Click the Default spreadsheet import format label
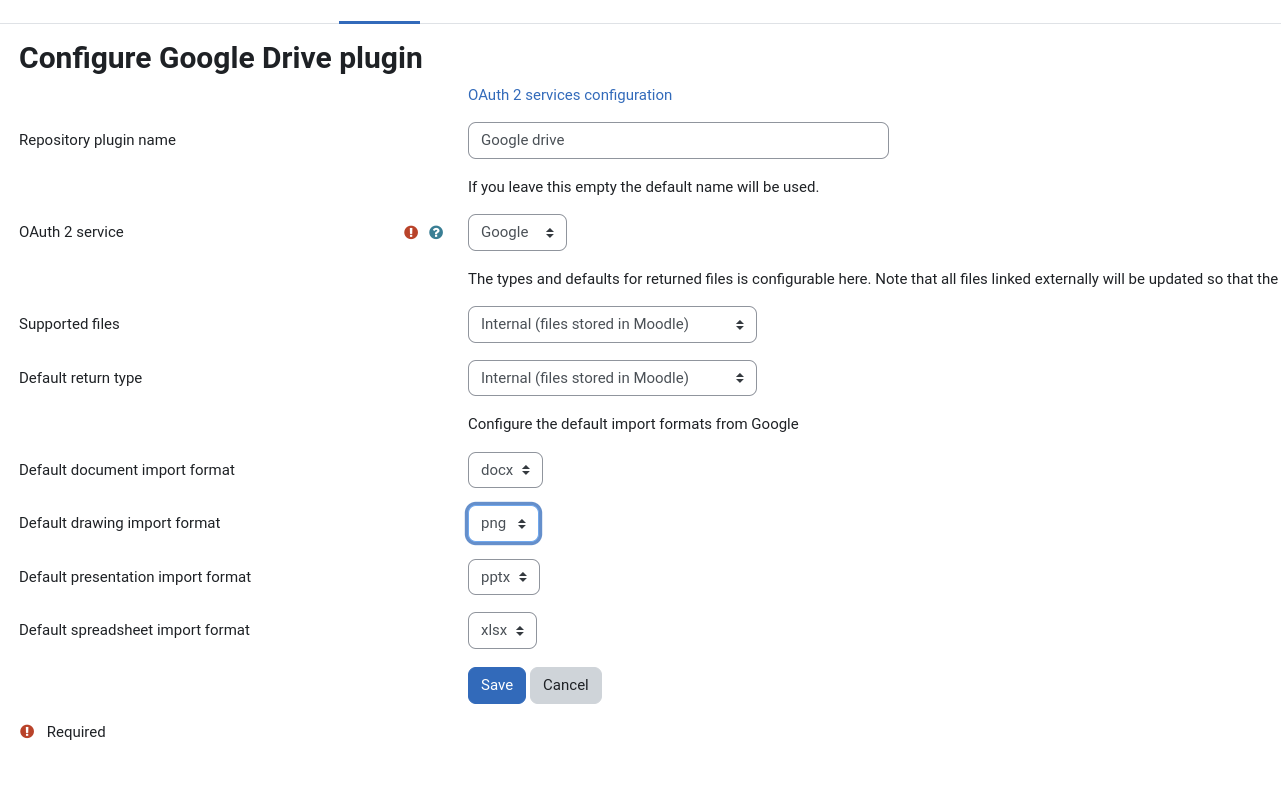Viewport: 1281px width, 802px height. [134, 630]
